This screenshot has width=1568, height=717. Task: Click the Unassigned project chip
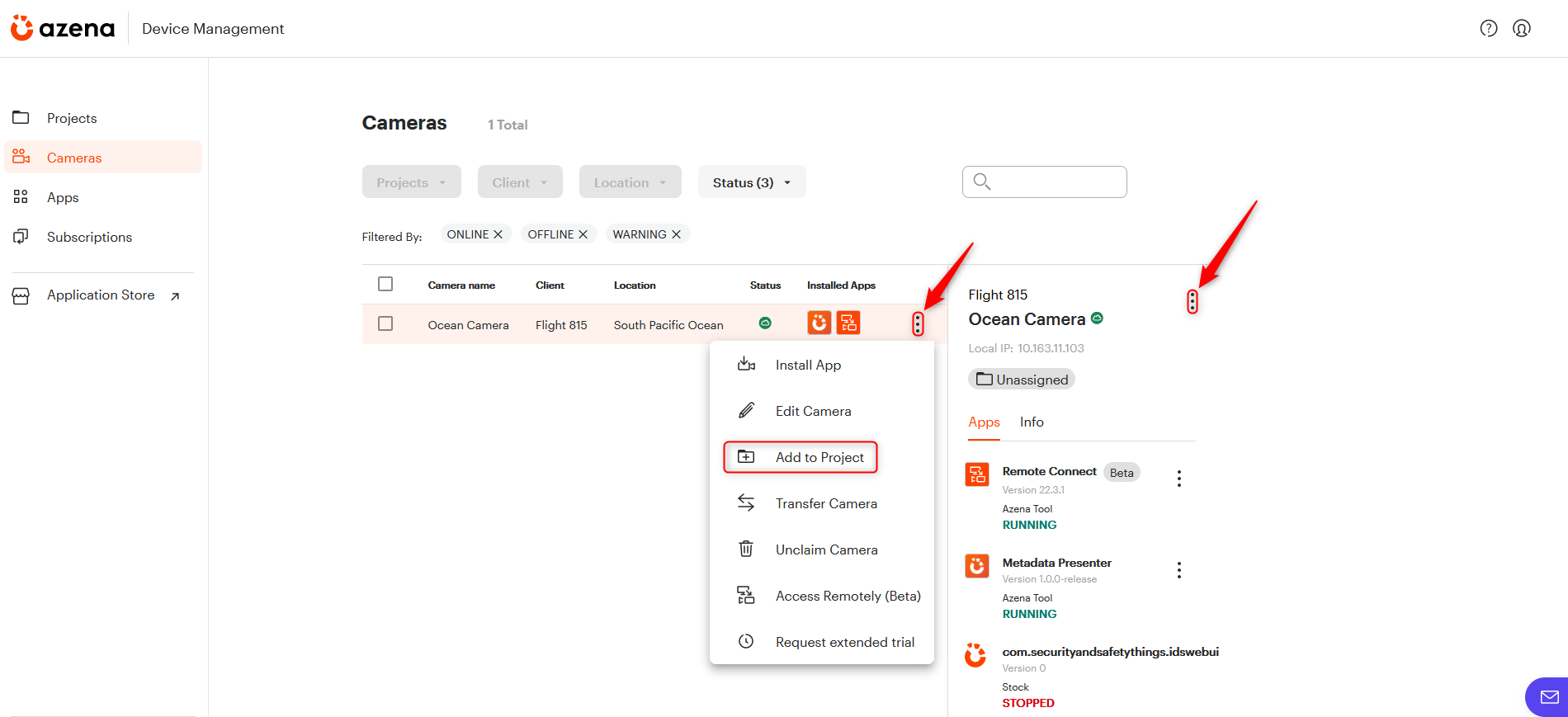pos(1022,380)
